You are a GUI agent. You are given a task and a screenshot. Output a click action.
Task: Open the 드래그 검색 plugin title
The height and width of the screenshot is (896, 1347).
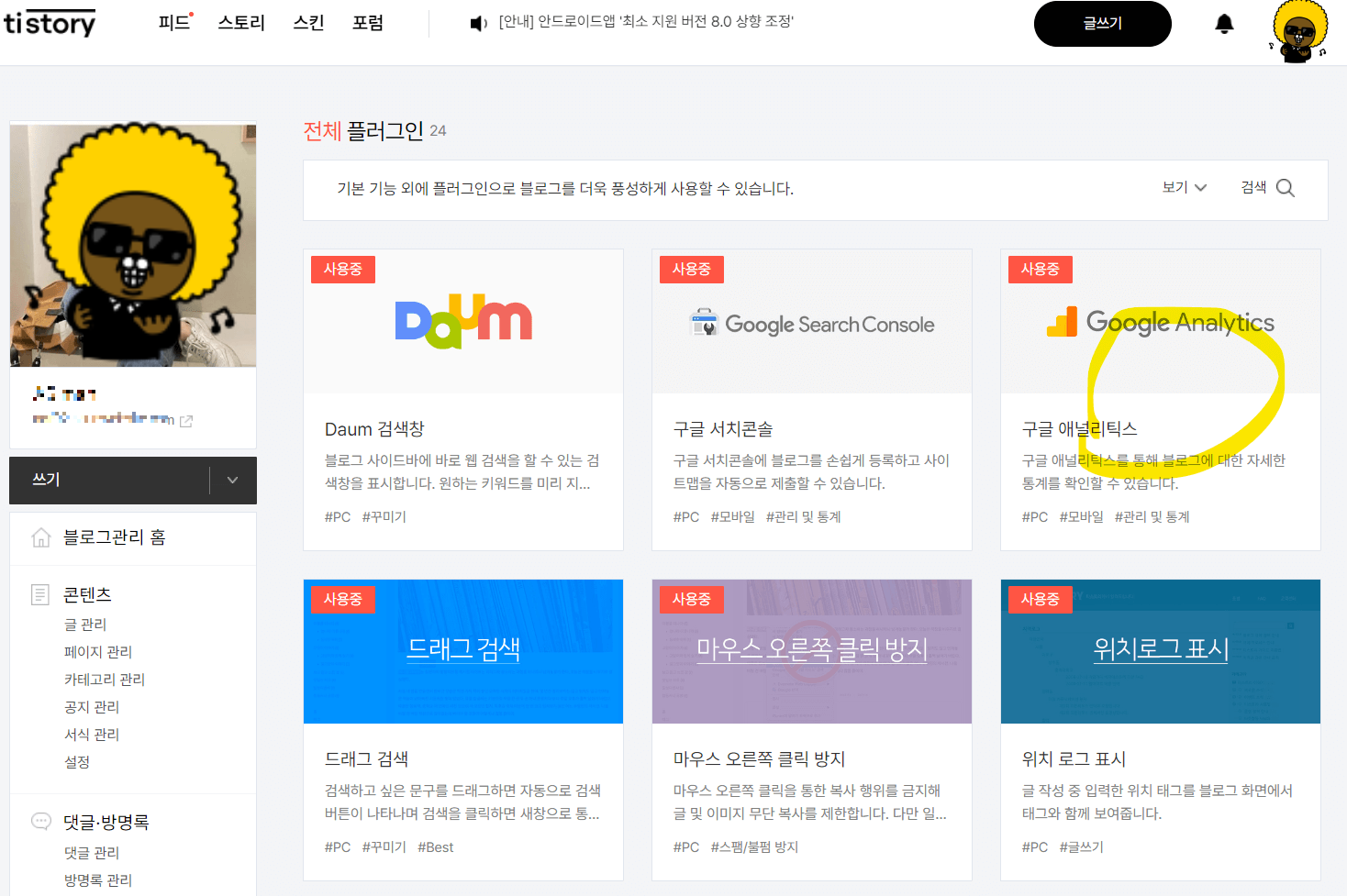(x=366, y=759)
